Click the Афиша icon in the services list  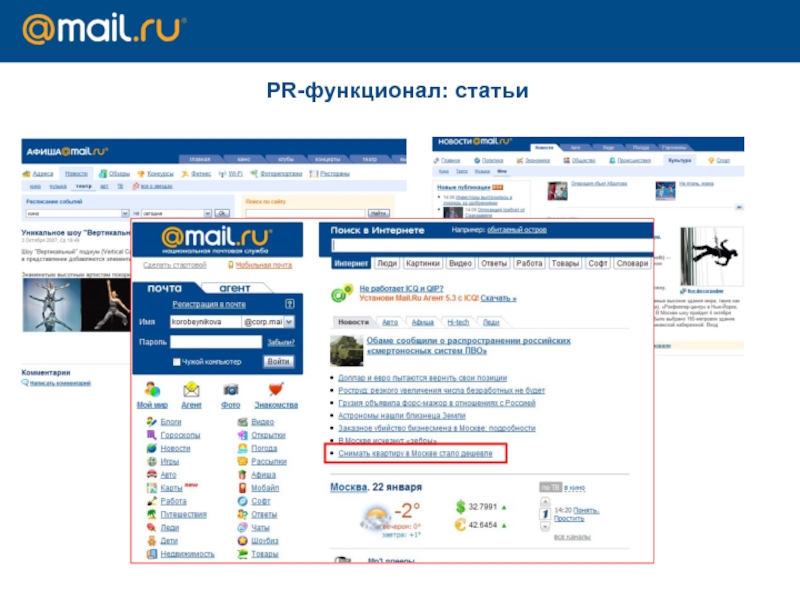[242, 474]
